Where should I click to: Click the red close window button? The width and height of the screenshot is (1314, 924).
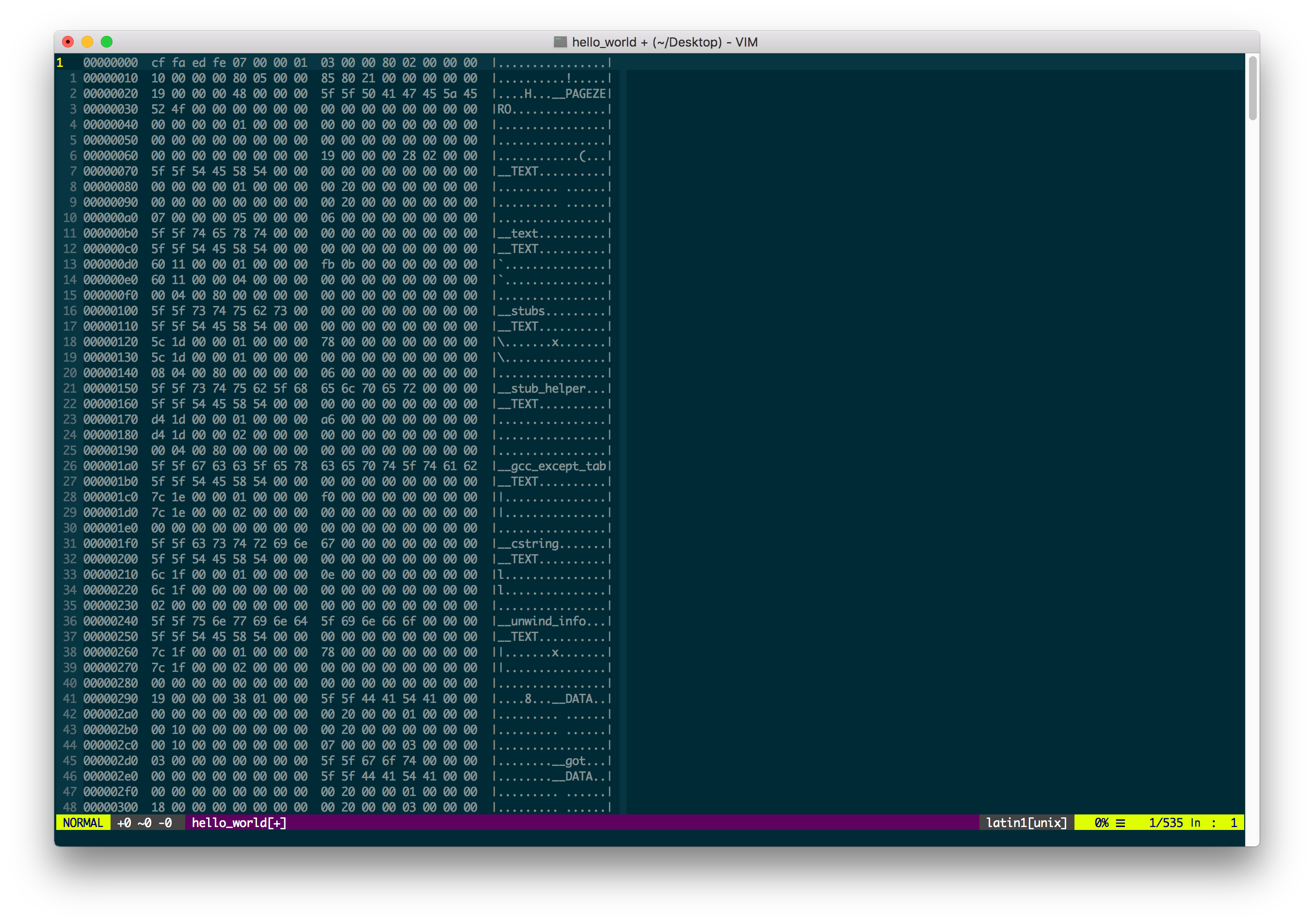(x=68, y=42)
